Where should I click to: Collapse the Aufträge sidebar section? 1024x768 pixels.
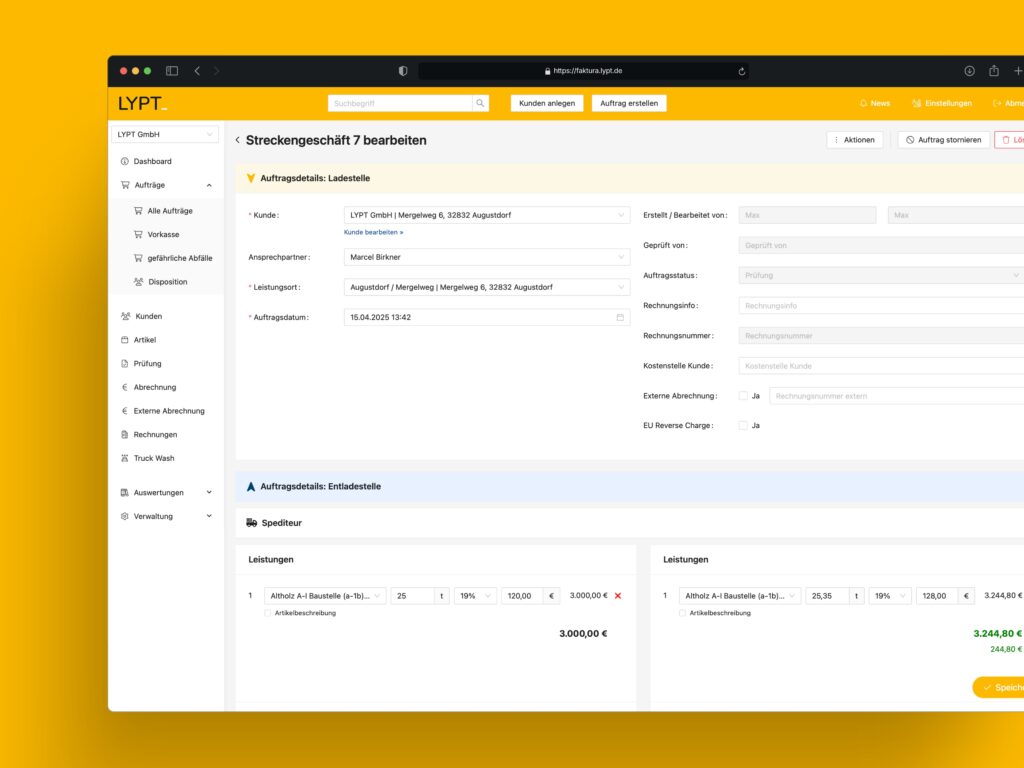209,185
